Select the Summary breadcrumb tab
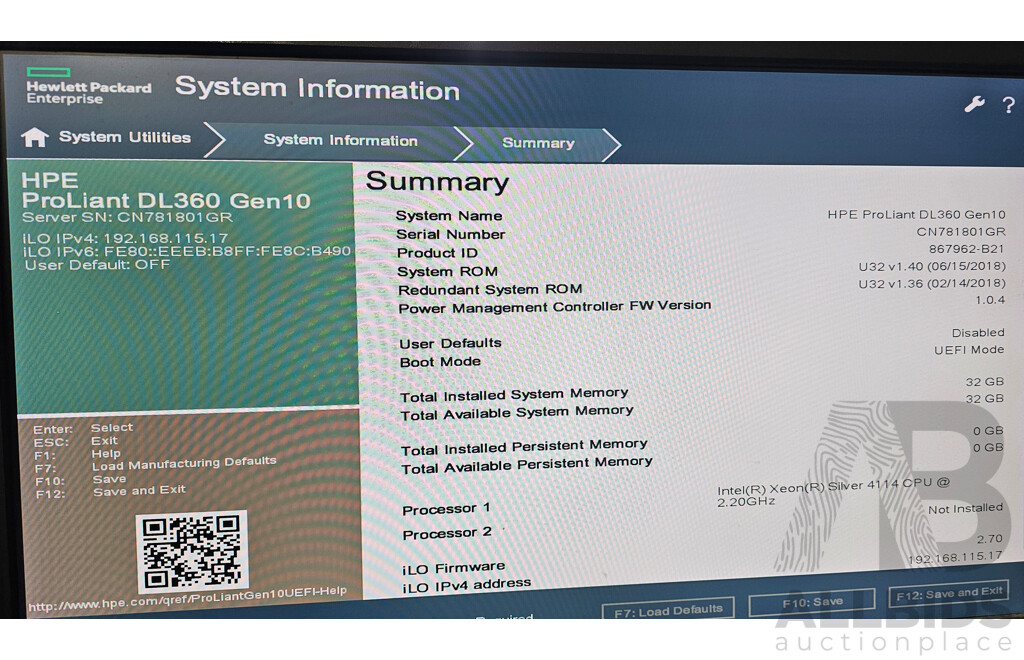Viewport: 1024px width, 660px height. pyautogui.click(x=538, y=143)
